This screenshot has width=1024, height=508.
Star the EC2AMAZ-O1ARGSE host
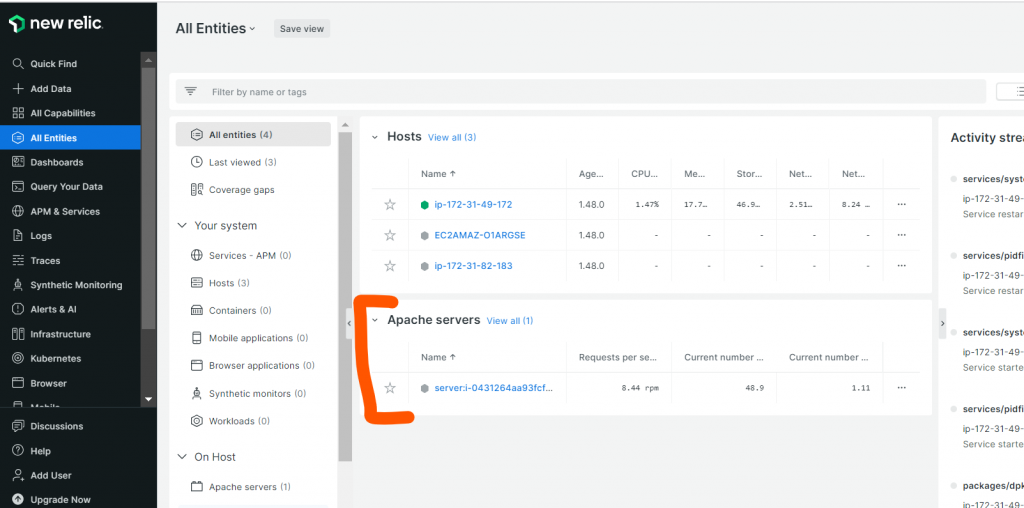[x=390, y=236]
